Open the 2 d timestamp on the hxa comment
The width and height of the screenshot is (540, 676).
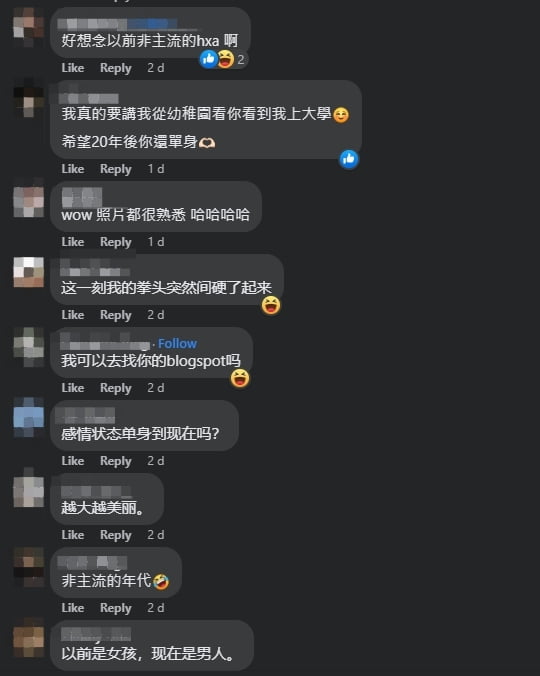pyautogui.click(x=156, y=68)
